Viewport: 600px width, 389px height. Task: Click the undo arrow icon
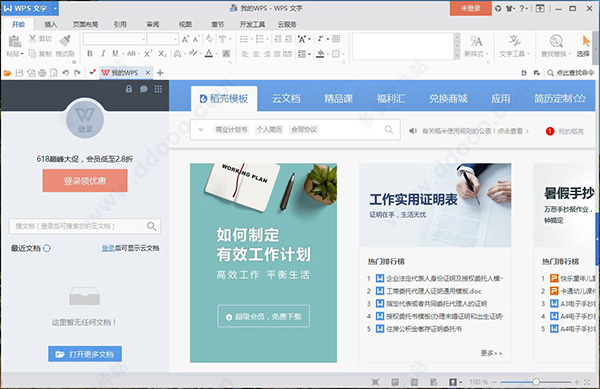tap(65, 73)
